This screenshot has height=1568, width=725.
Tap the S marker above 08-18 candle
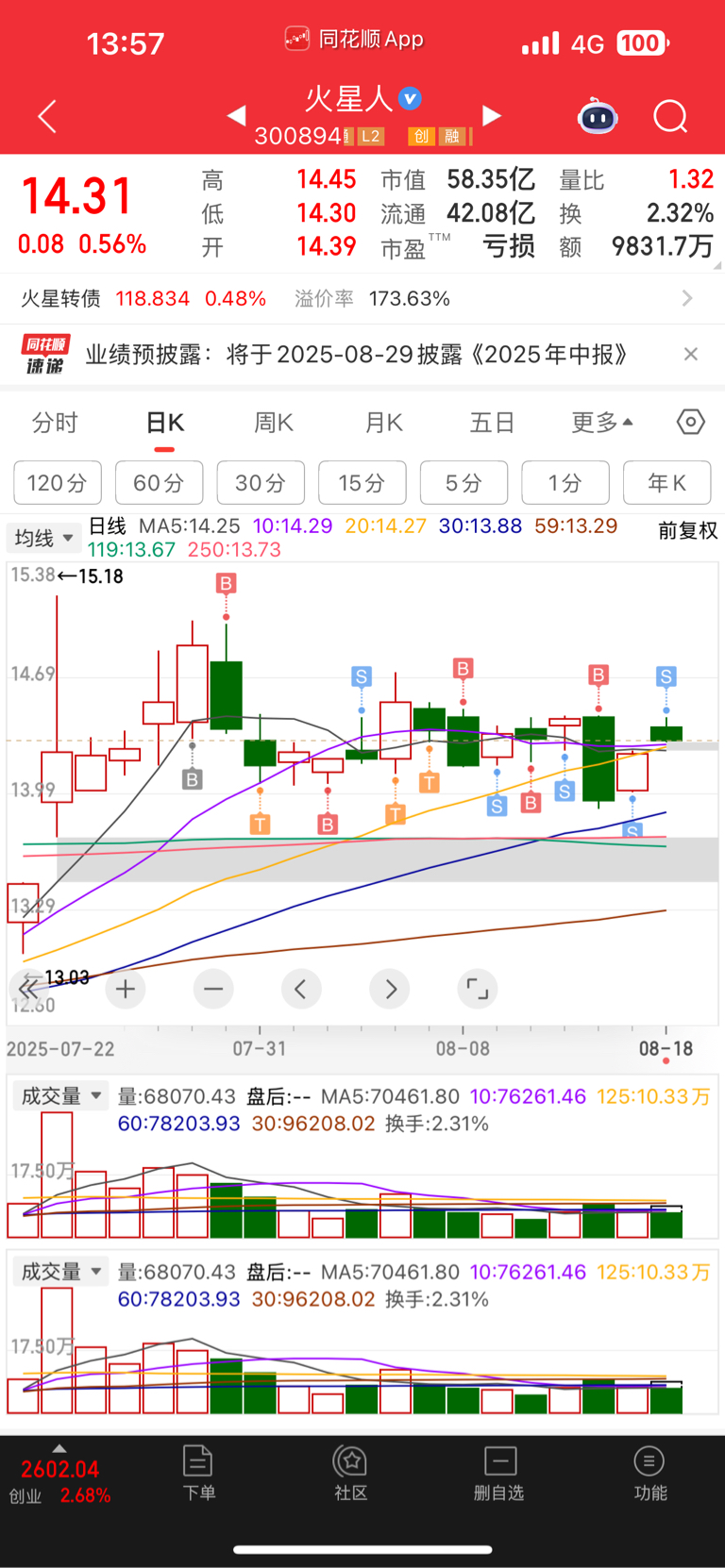tap(666, 676)
